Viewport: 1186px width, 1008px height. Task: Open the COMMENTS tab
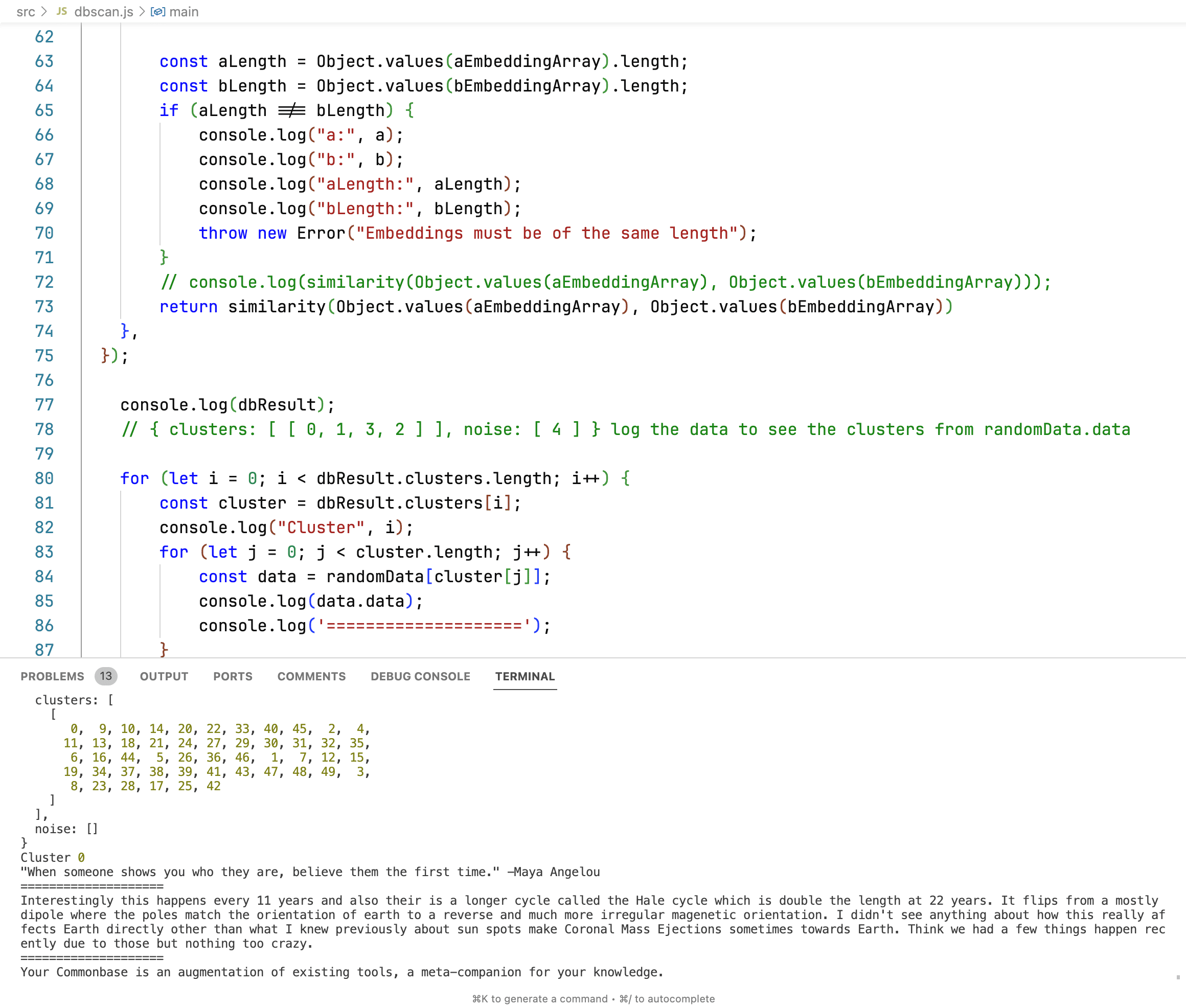[311, 676]
